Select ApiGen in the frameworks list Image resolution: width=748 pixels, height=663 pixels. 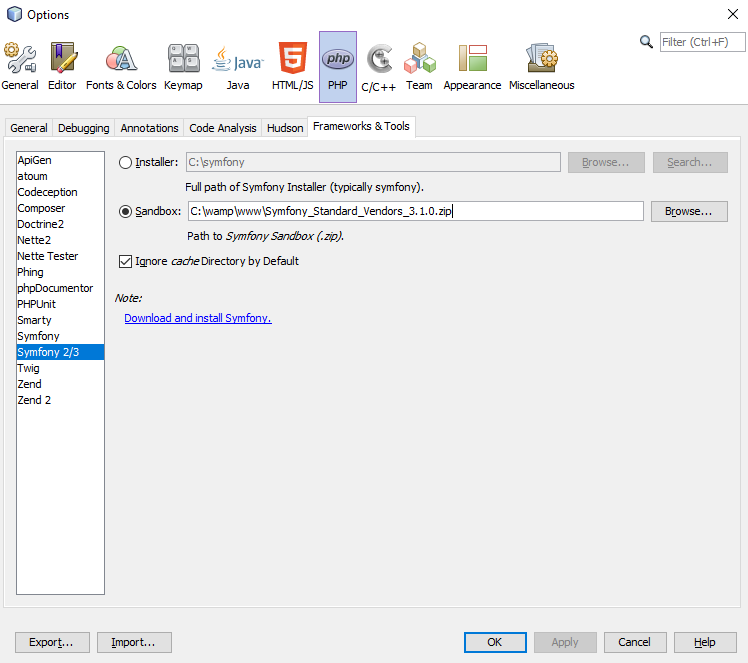60,160
